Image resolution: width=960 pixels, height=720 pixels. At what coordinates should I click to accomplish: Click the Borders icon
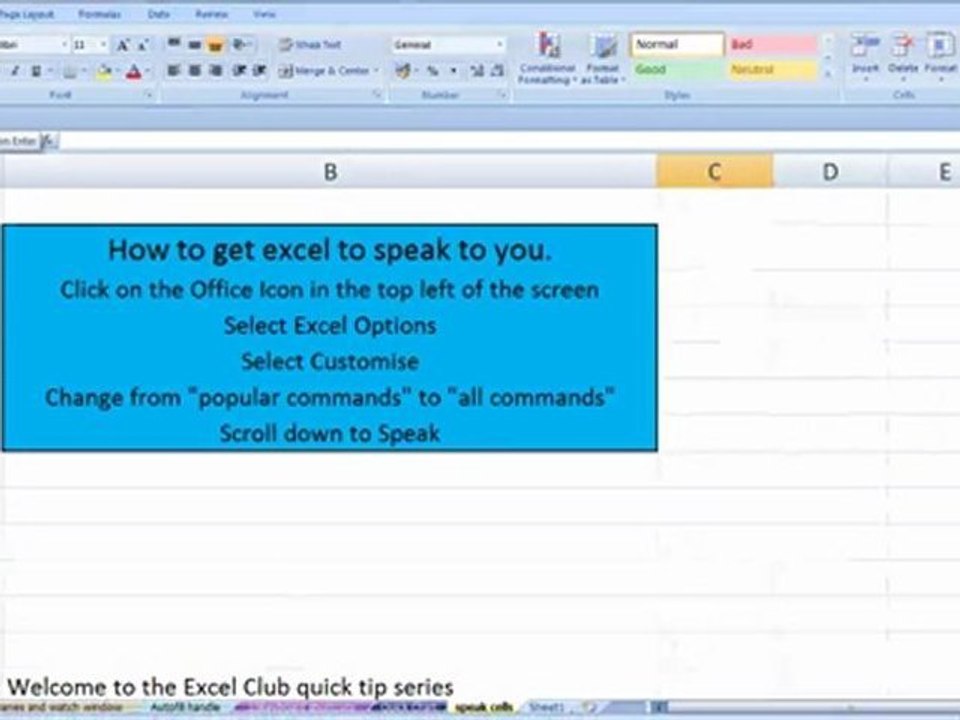70,72
